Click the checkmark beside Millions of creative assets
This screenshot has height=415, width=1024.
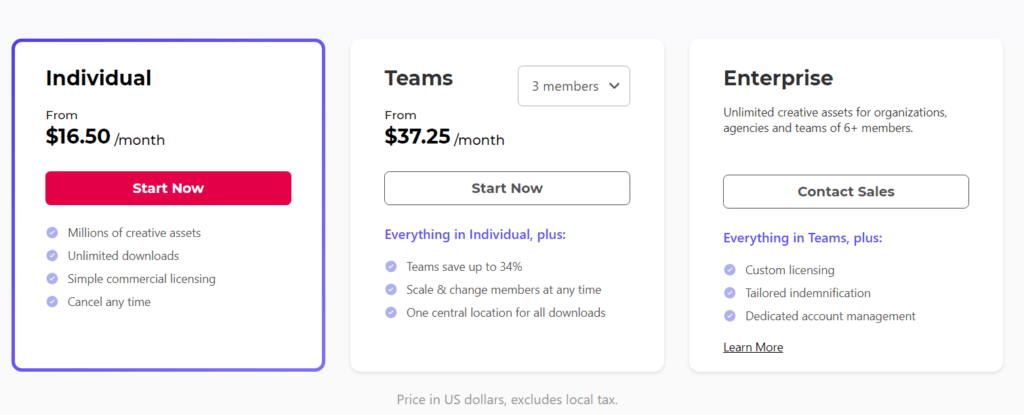click(x=52, y=233)
